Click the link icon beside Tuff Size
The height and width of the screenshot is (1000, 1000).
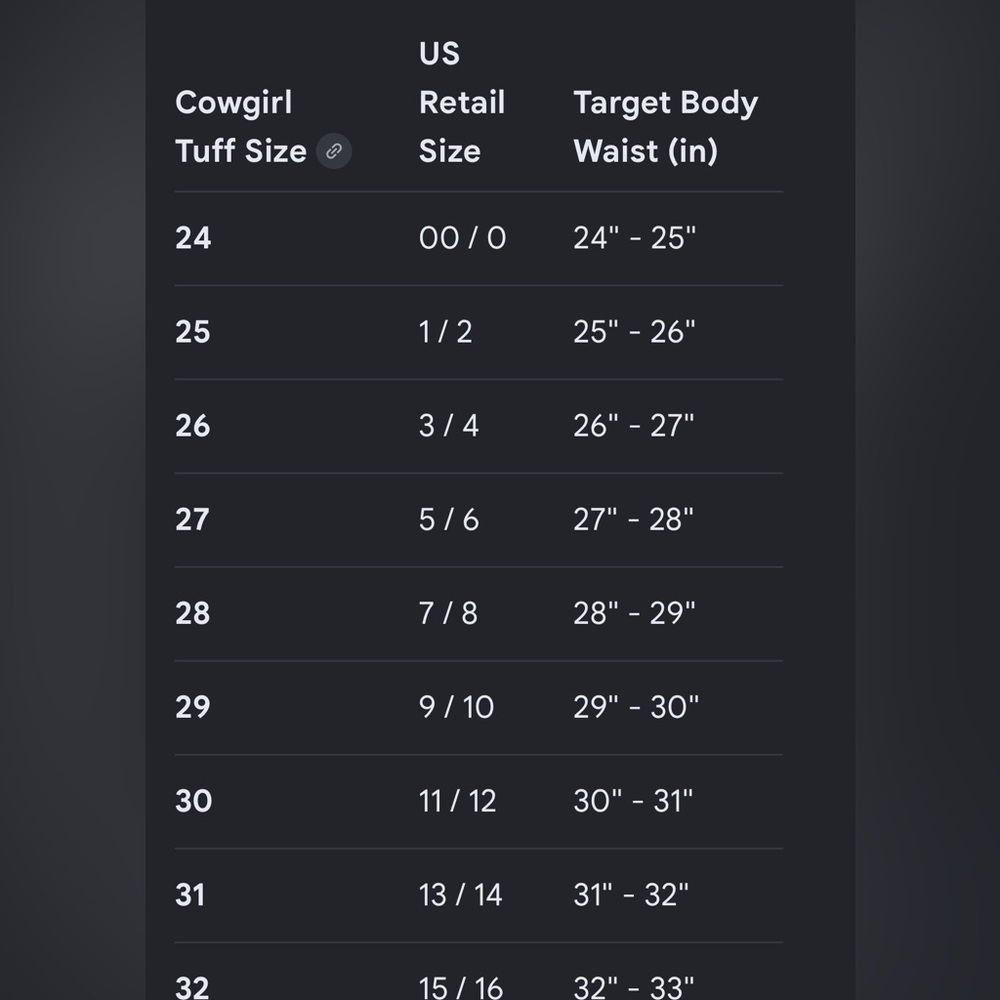[x=334, y=151]
